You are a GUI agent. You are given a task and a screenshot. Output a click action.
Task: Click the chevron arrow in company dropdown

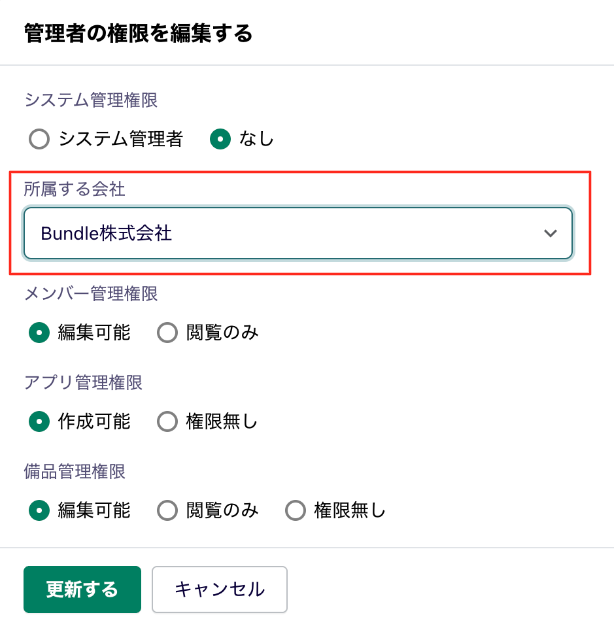point(550,233)
